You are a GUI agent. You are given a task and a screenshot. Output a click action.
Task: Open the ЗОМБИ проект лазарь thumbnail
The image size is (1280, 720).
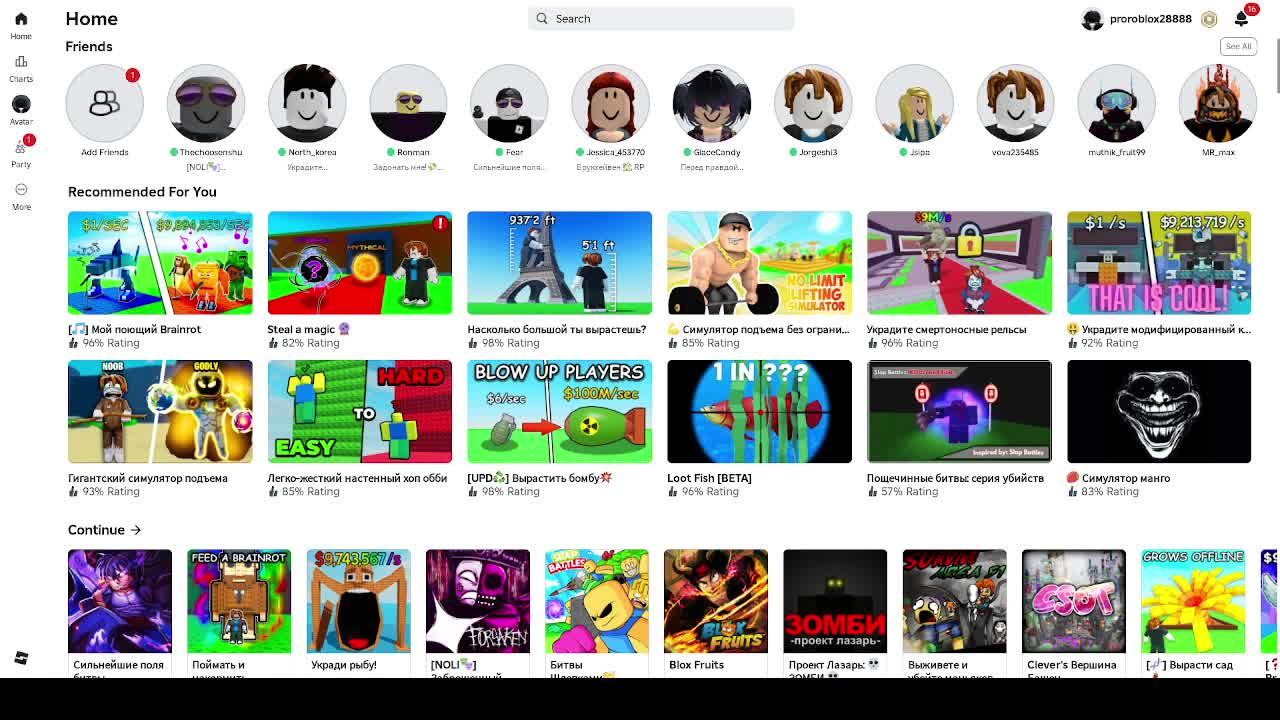(x=835, y=601)
